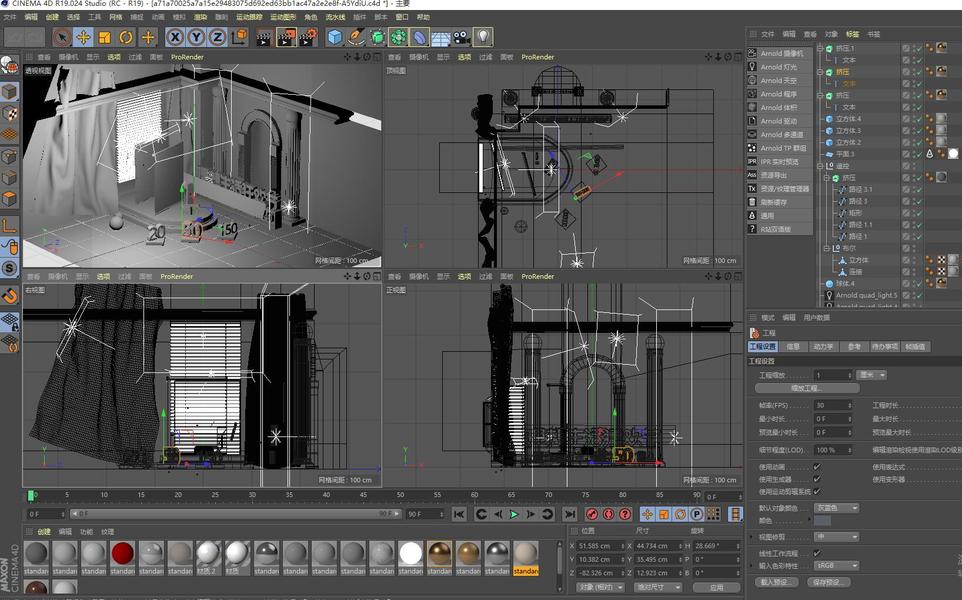Image resolution: width=962 pixels, height=600 pixels.
Task: Toggle 使用动画 checkbox
Action: pos(817,466)
